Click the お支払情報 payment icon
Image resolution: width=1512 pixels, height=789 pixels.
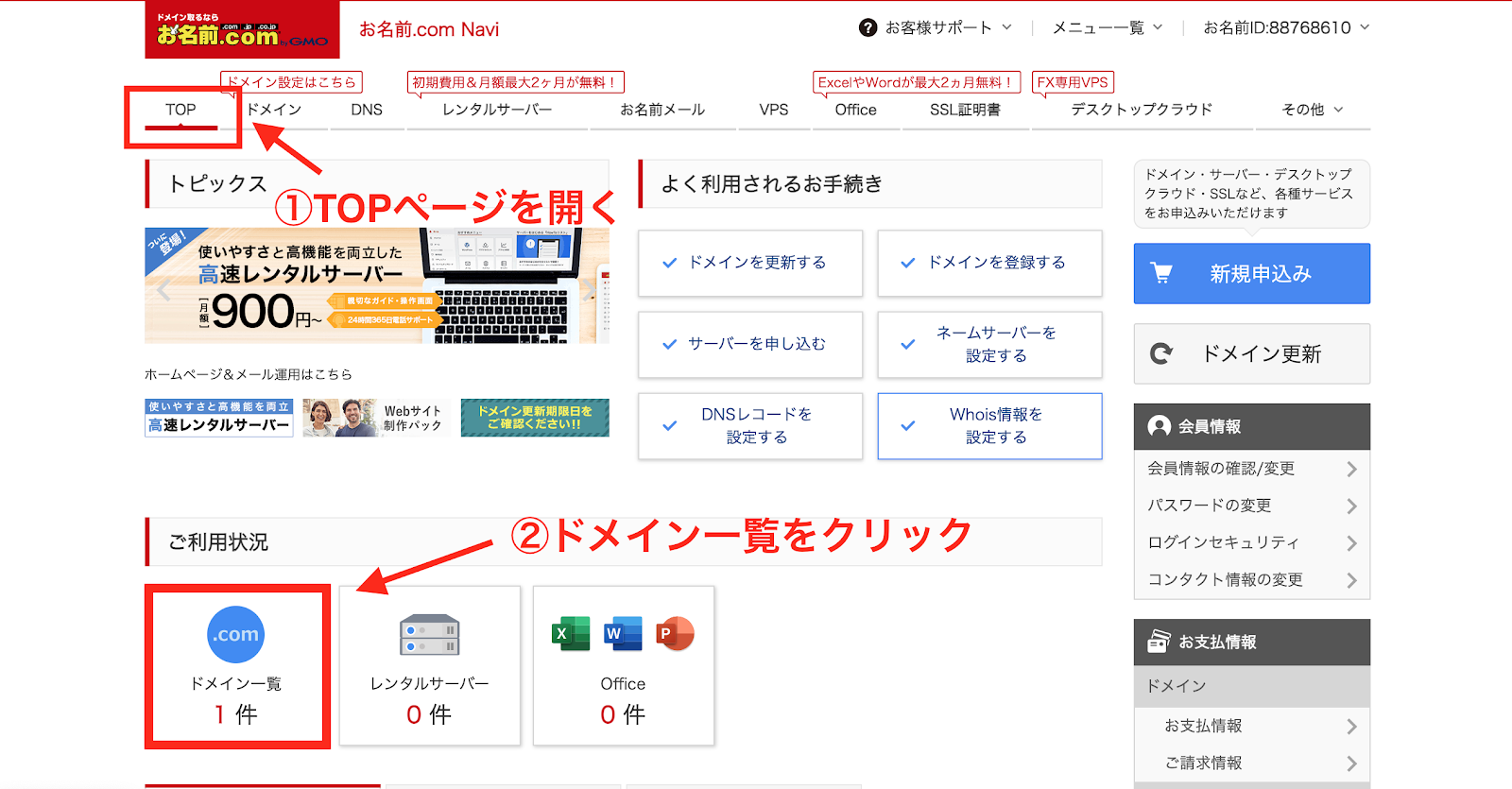click(1159, 642)
